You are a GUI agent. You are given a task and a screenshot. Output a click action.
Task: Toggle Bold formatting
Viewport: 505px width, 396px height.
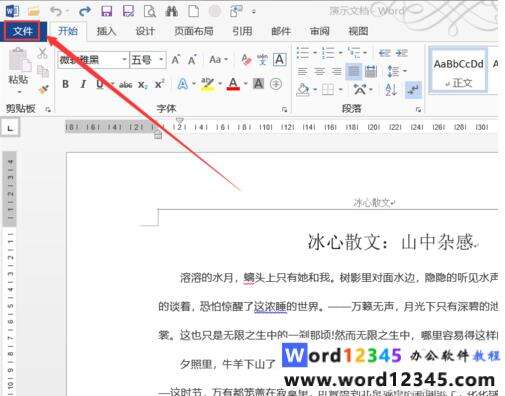(65, 84)
